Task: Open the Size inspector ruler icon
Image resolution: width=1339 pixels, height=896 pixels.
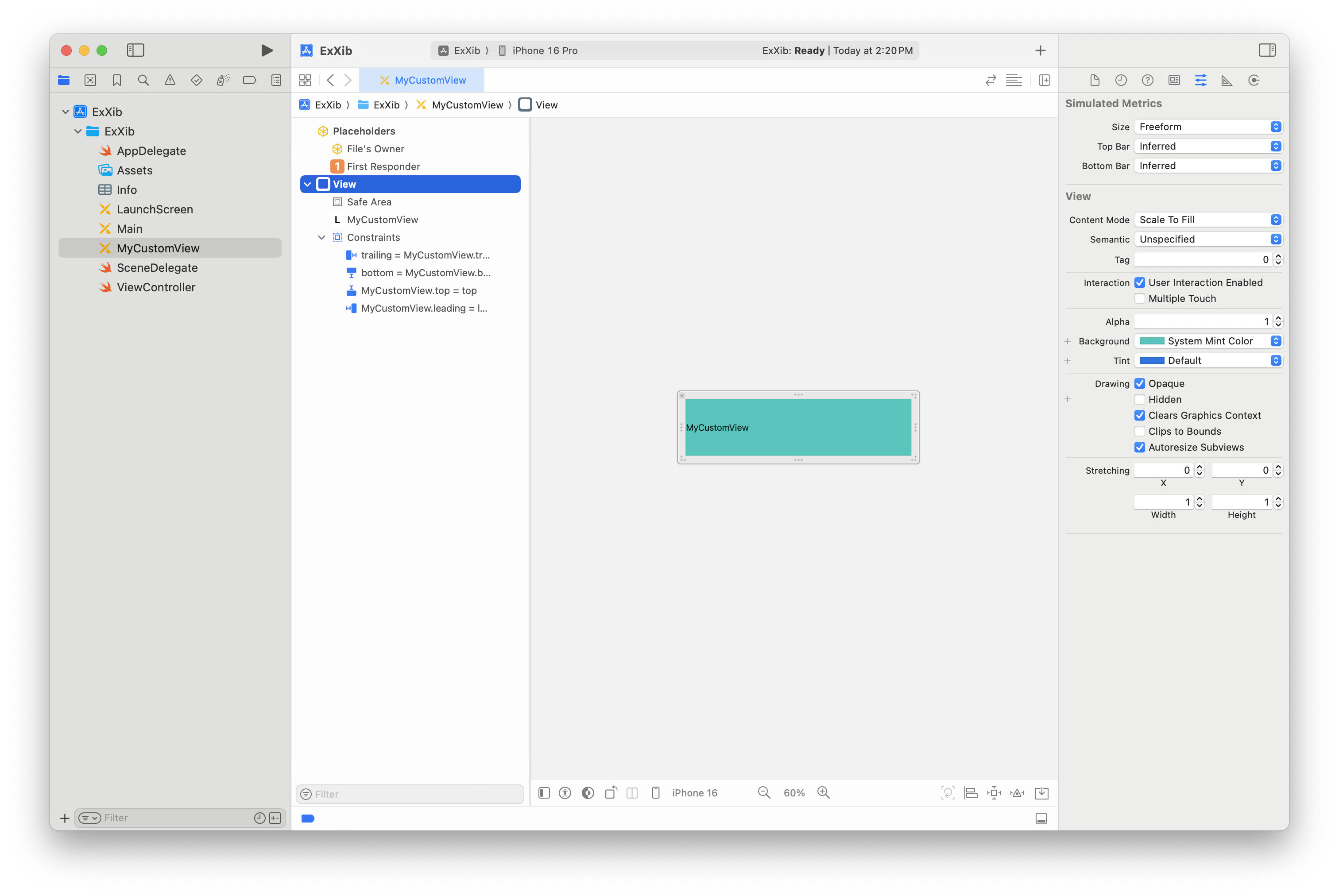Action: pyautogui.click(x=1227, y=81)
